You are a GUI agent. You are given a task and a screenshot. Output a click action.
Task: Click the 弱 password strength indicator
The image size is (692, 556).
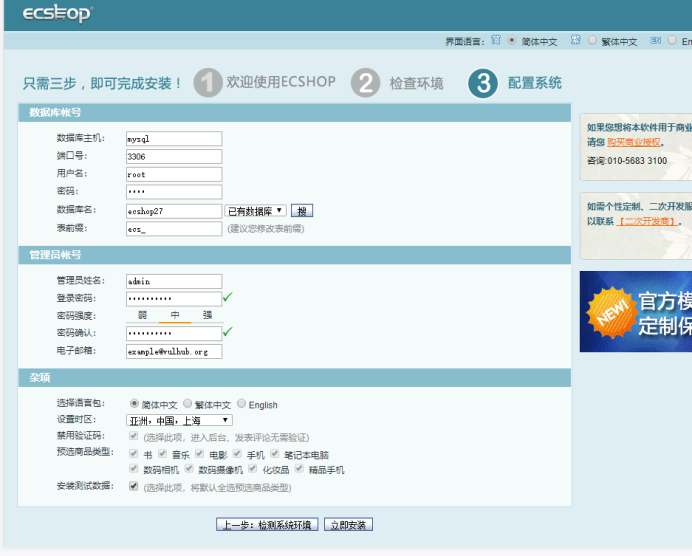[x=142, y=315]
